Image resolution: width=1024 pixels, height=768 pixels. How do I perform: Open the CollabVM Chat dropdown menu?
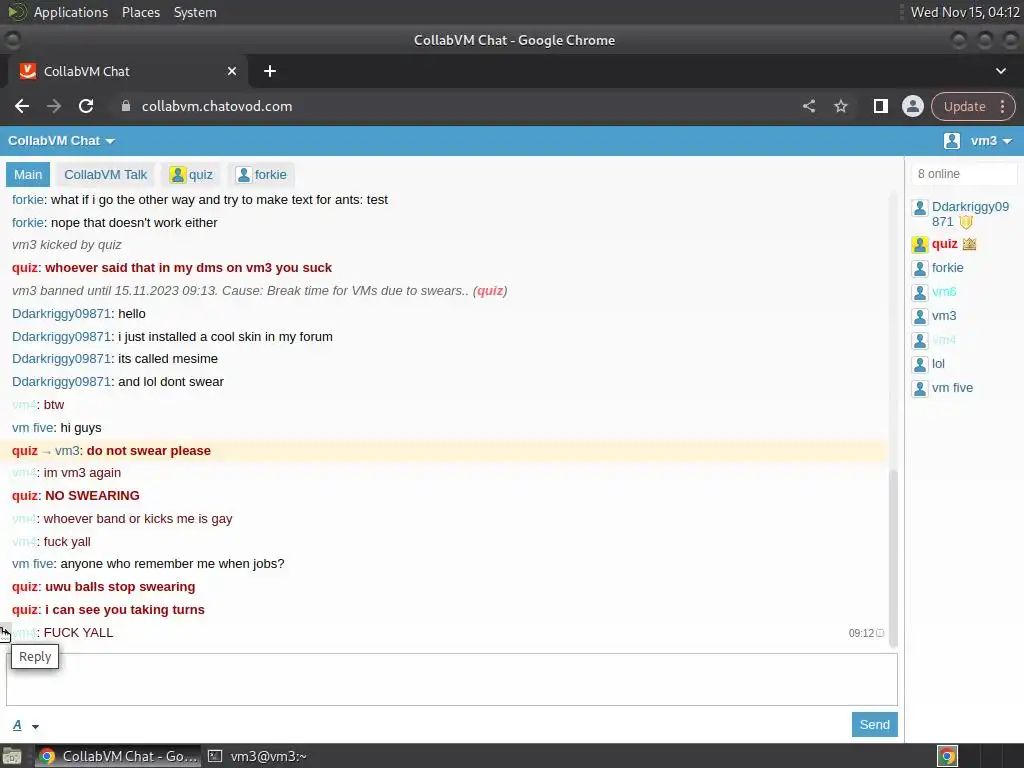pos(61,141)
